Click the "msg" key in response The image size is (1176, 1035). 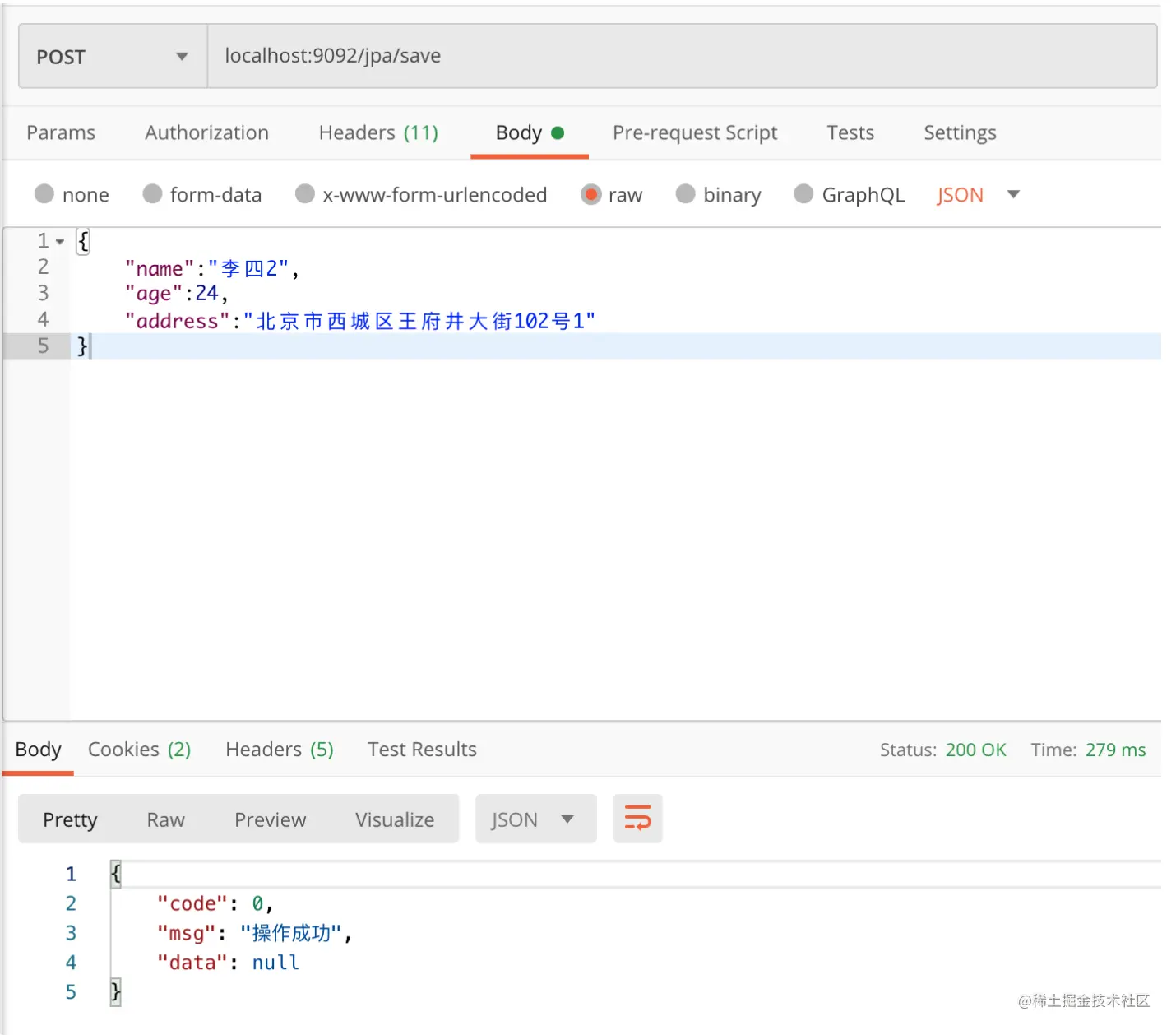click(186, 933)
